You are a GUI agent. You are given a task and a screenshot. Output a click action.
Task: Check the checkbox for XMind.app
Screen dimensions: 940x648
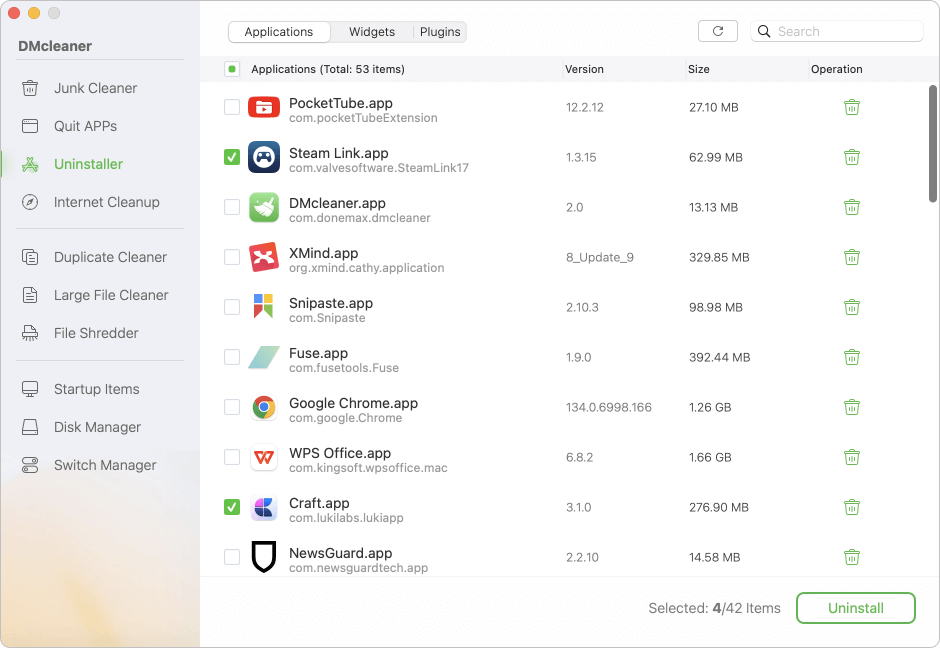[x=231, y=257]
